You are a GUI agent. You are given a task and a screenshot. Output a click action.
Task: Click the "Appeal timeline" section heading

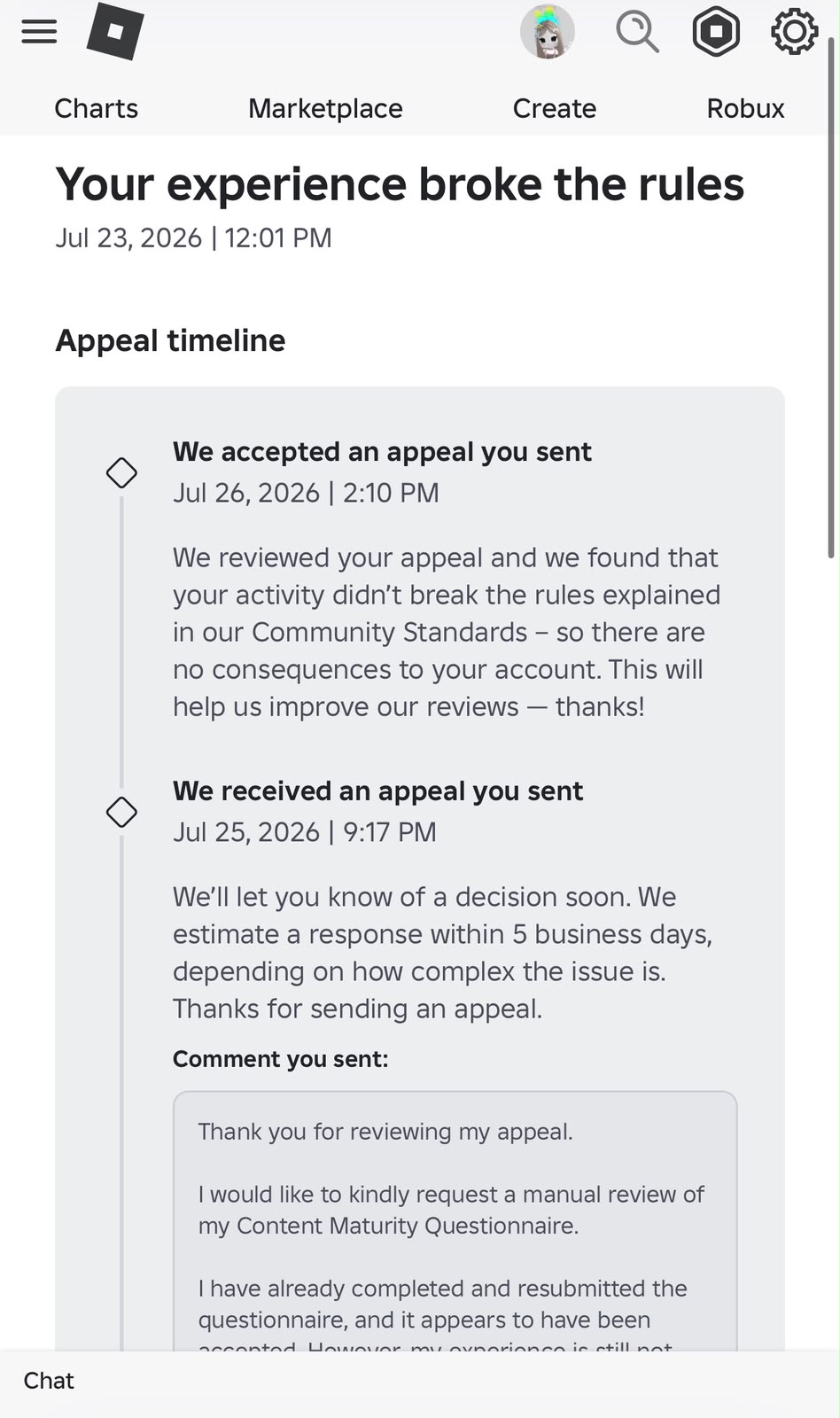point(170,341)
